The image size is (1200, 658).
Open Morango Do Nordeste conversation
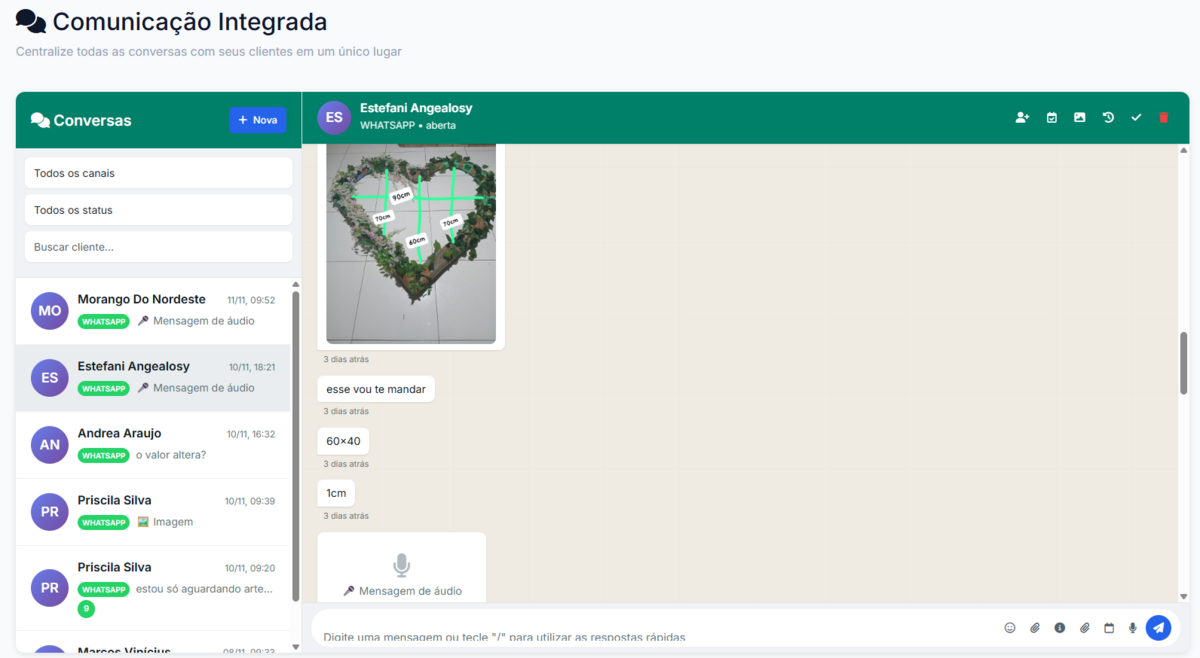click(153, 311)
